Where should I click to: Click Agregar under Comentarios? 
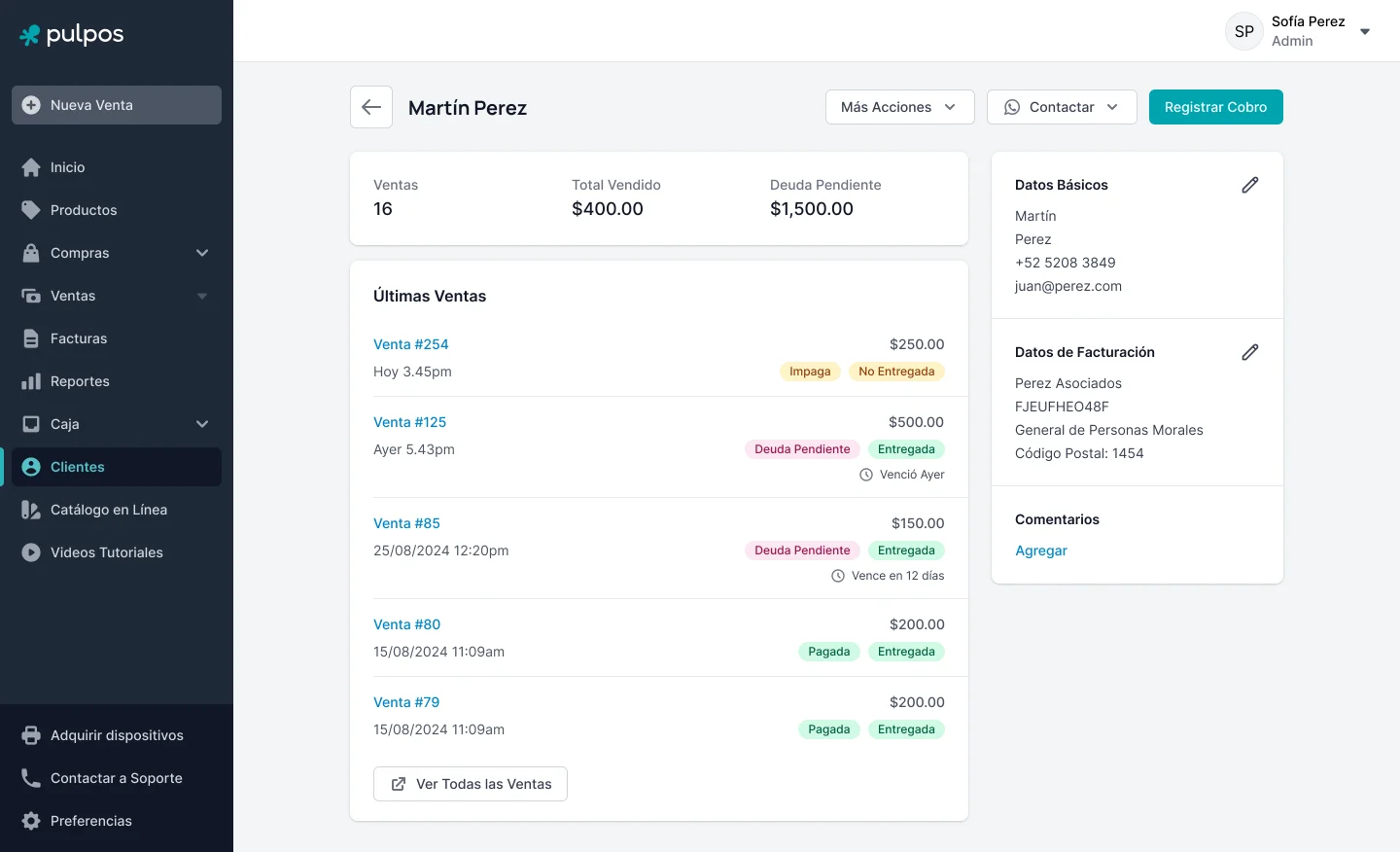click(1041, 550)
